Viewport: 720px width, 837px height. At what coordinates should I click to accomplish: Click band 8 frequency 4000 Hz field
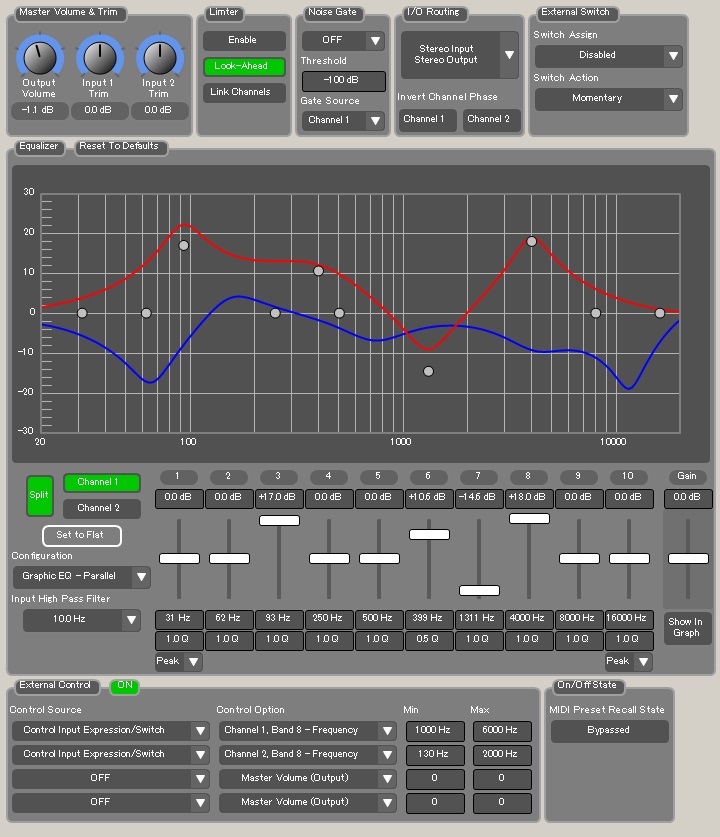coord(528,619)
